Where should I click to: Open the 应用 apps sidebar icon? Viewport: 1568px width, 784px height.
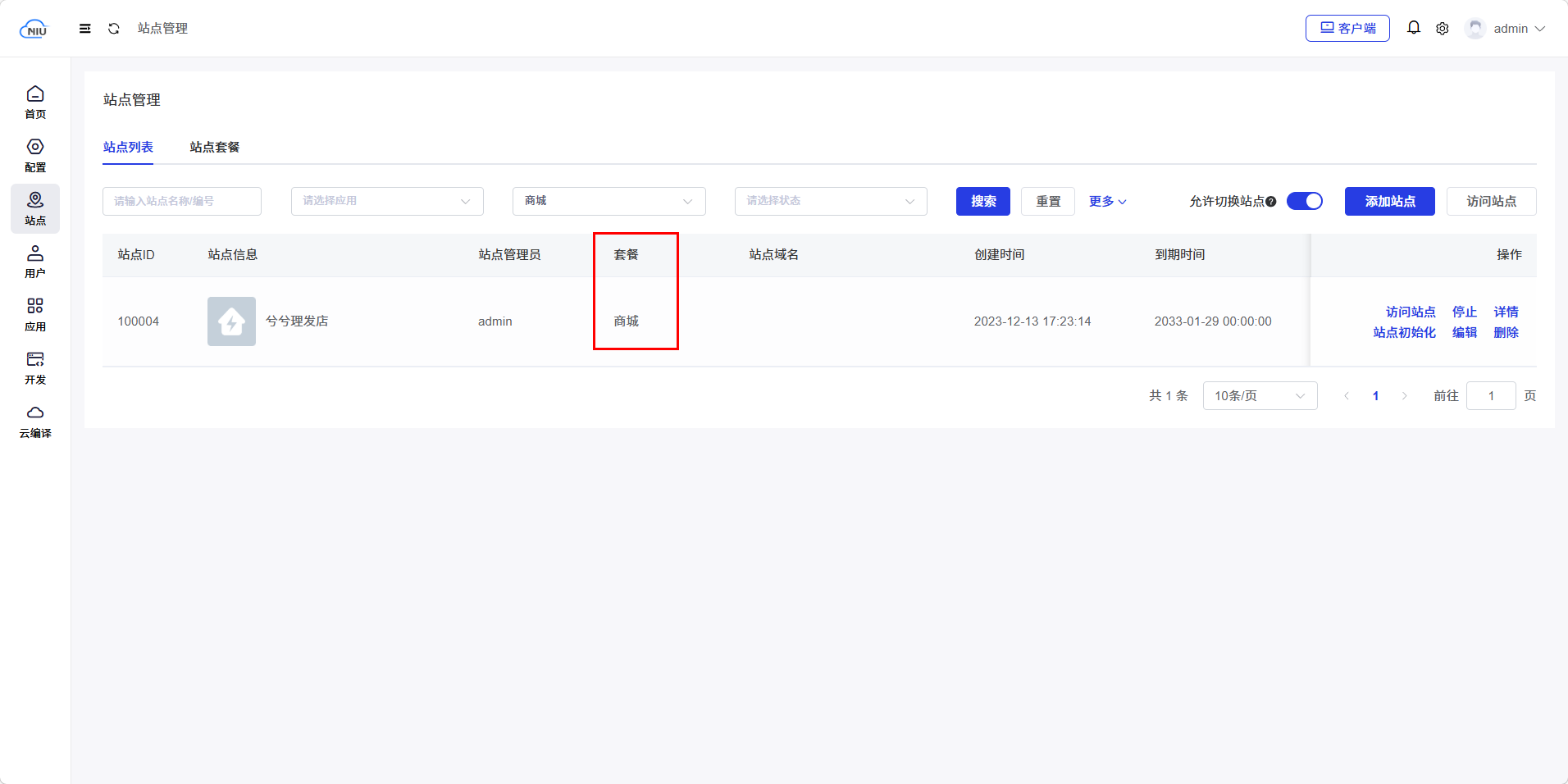(x=35, y=314)
